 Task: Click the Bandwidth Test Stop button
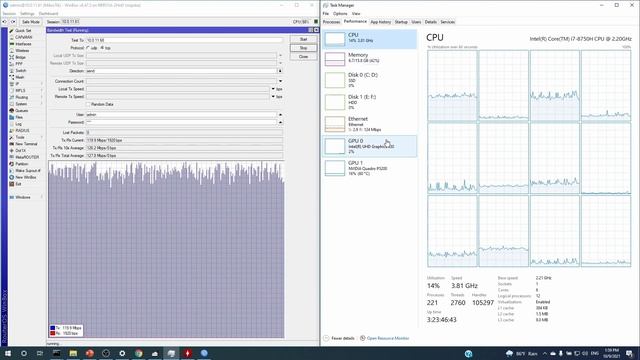(x=303, y=48)
